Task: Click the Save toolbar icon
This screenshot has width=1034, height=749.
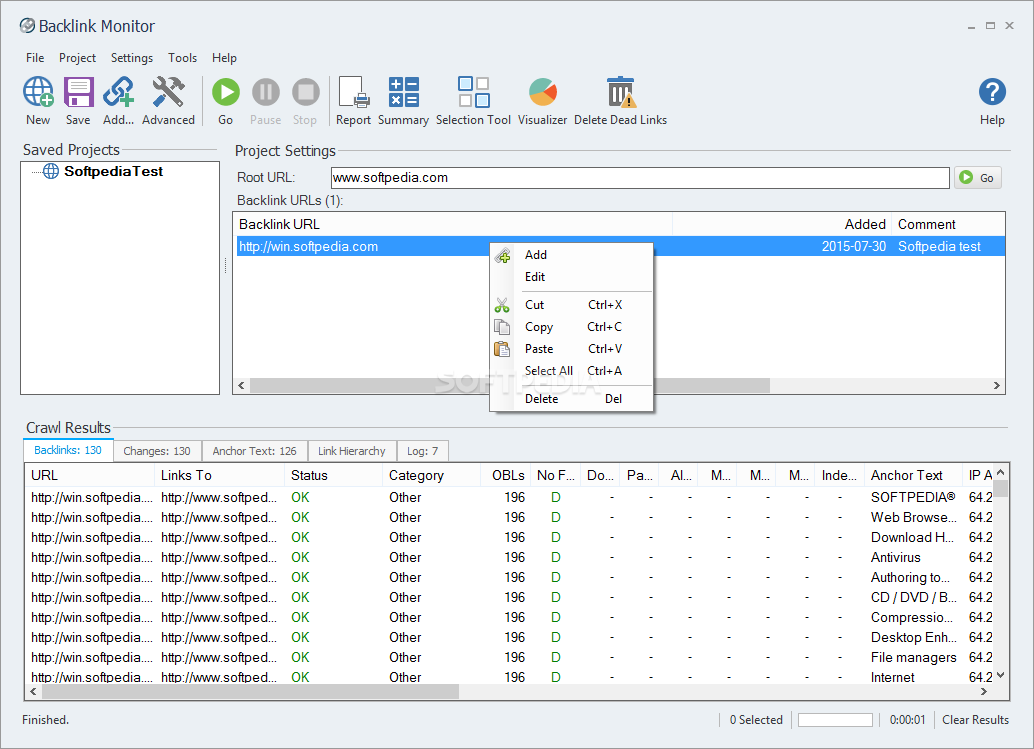Action: (78, 92)
